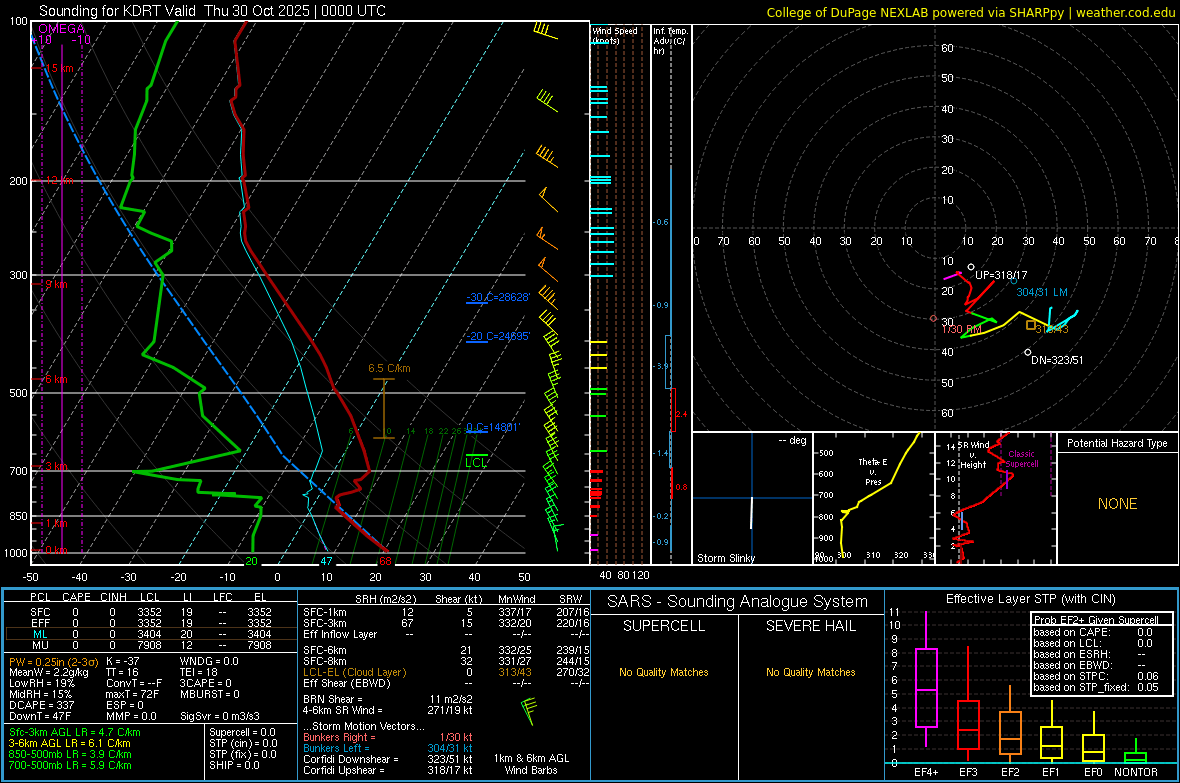This screenshot has height=783, width=1180.
Task: Select the OMEGA label on the skew-T
Action: click(62, 29)
